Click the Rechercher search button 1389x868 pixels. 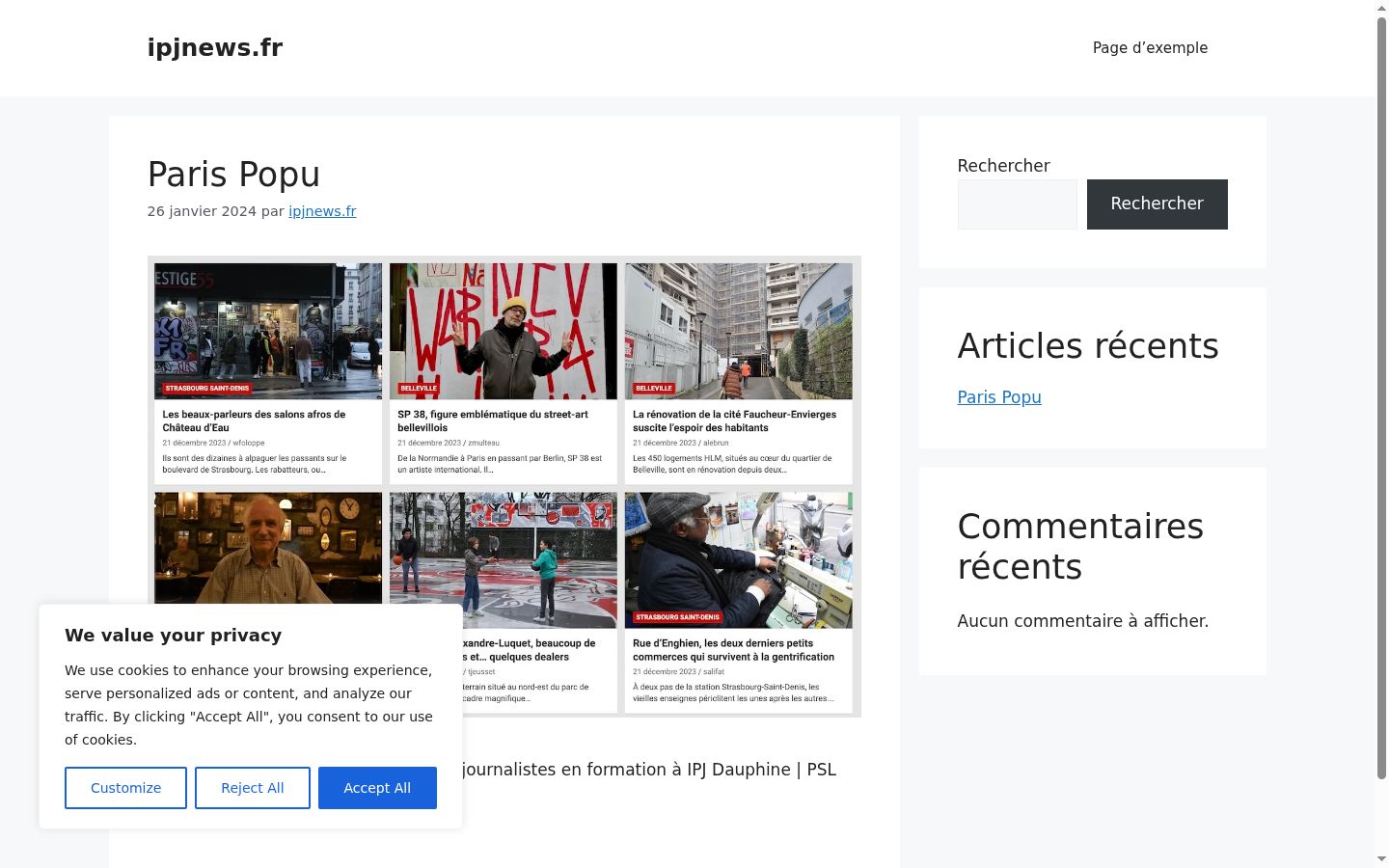click(1157, 204)
